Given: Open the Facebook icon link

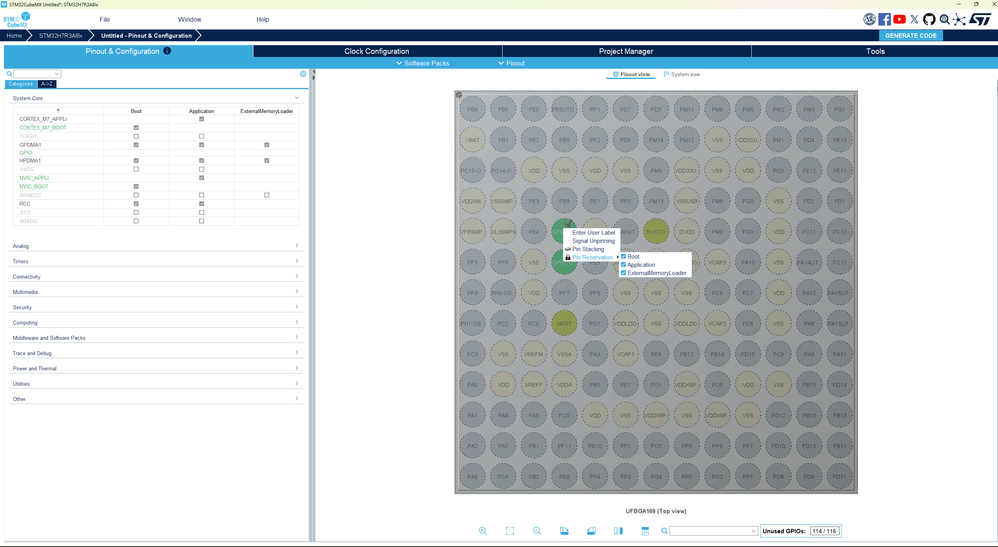Looking at the screenshot, I should [885, 19].
